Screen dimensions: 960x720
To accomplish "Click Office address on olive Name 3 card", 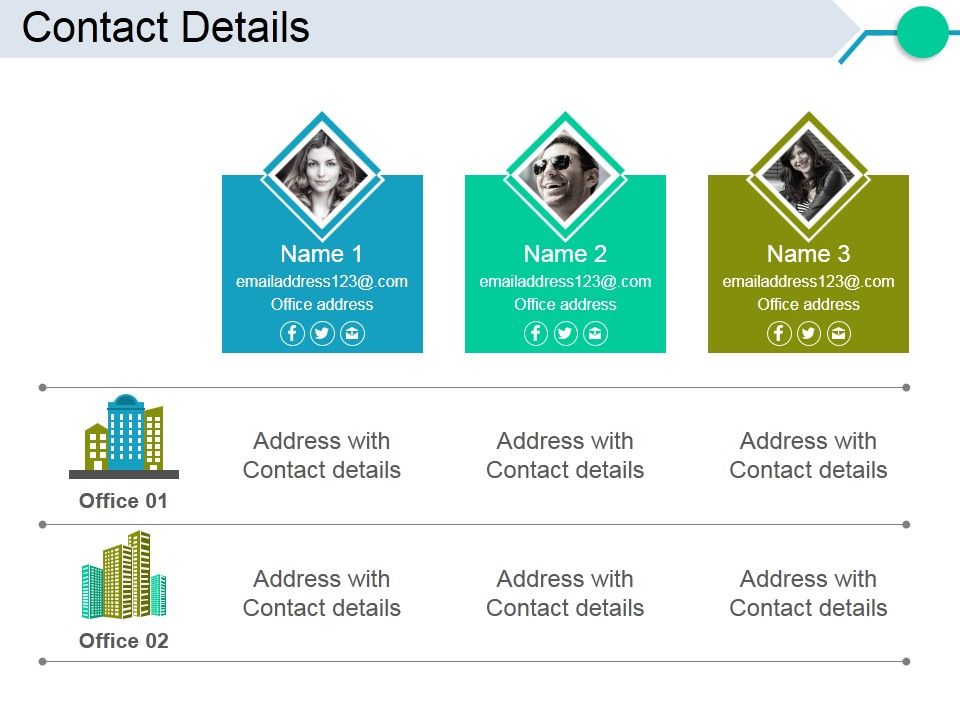I will [808, 304].
